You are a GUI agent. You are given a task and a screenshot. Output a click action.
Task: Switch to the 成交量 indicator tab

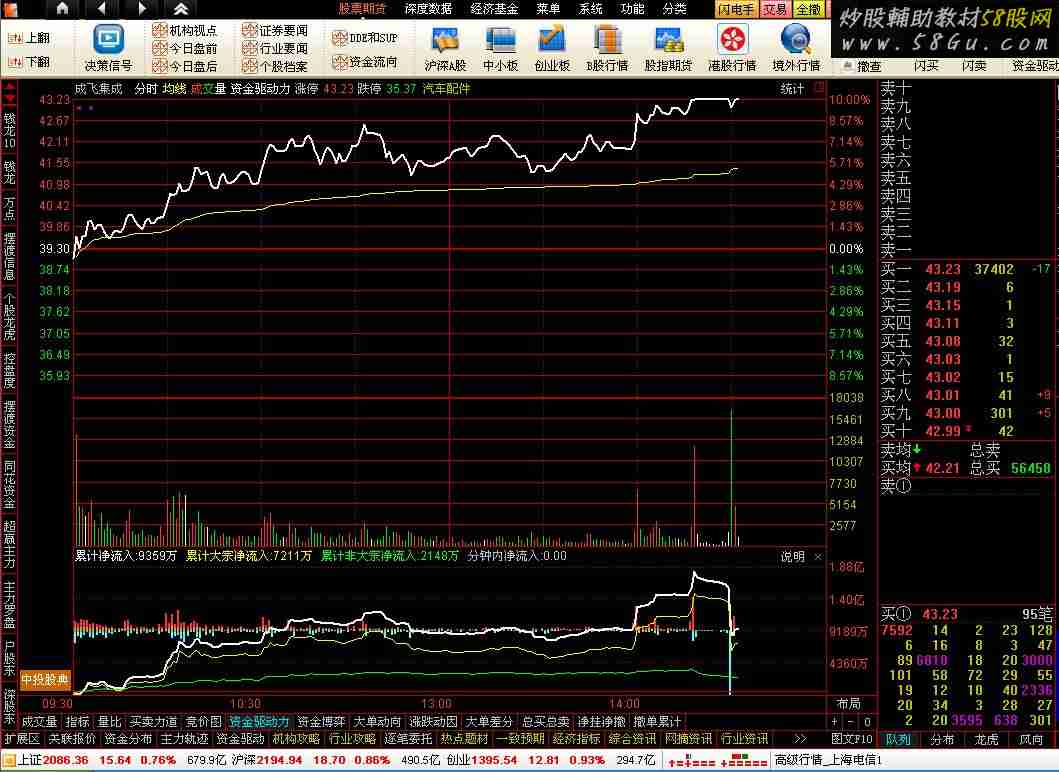point(39,722)
